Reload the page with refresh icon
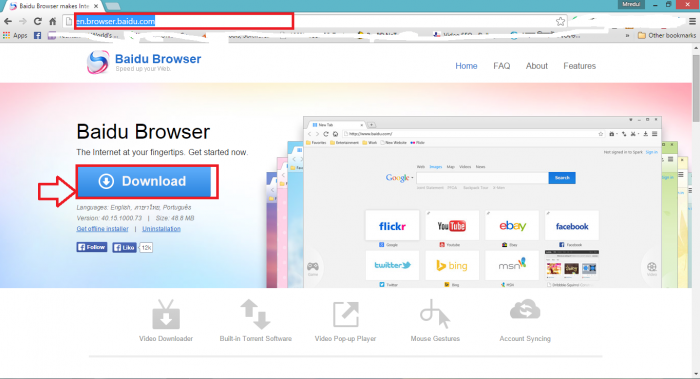Image resolution: width=700 pixels, height=379 pixels. 38,21
